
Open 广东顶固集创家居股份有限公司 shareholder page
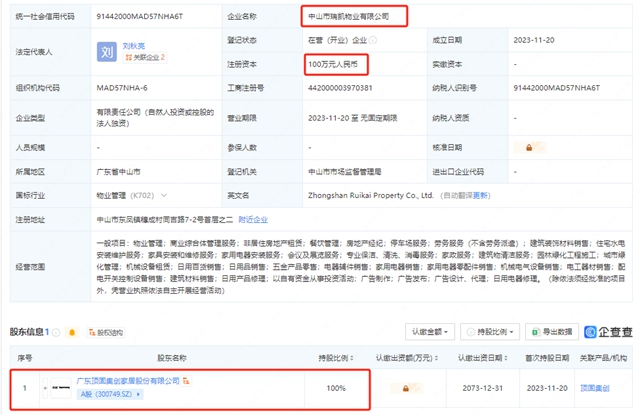[130, 381]
